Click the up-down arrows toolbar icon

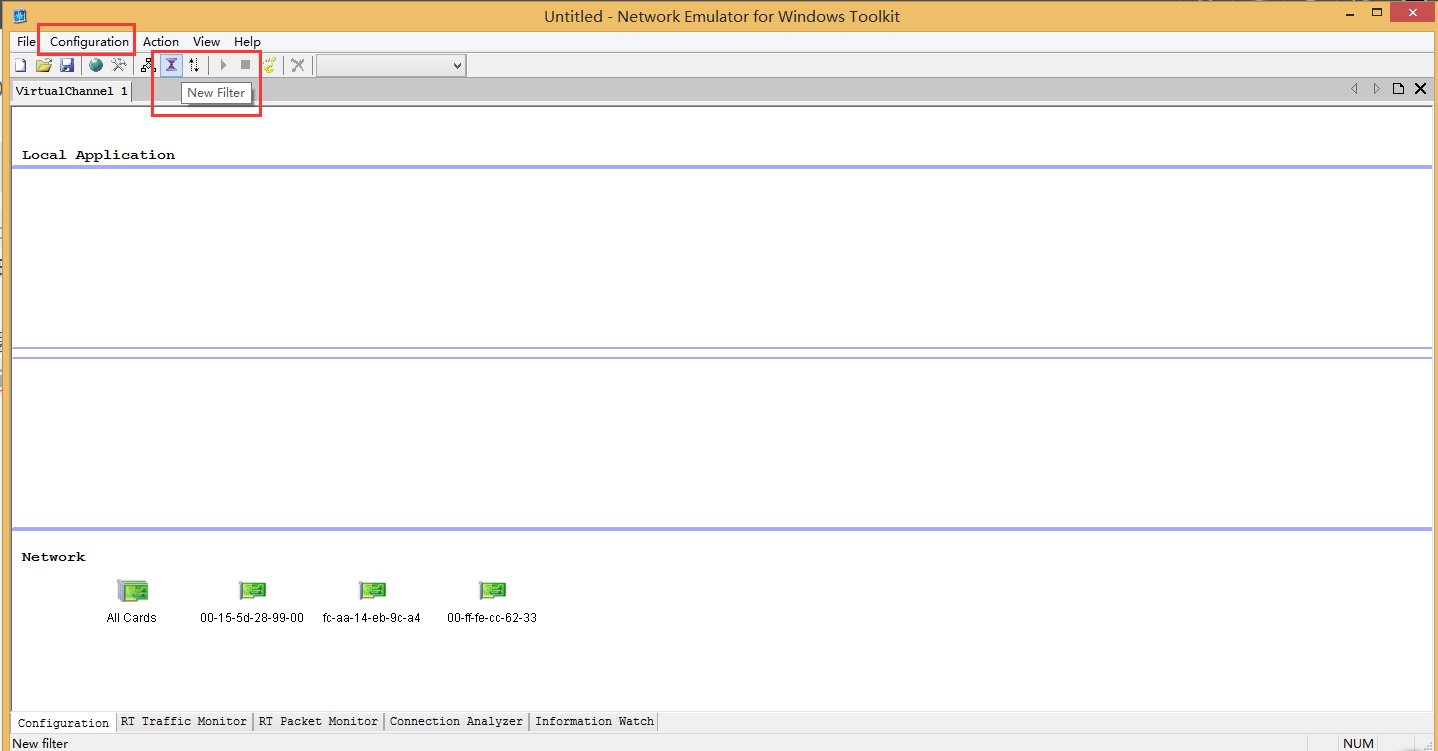pyautogui.click(x=194, y=65)
